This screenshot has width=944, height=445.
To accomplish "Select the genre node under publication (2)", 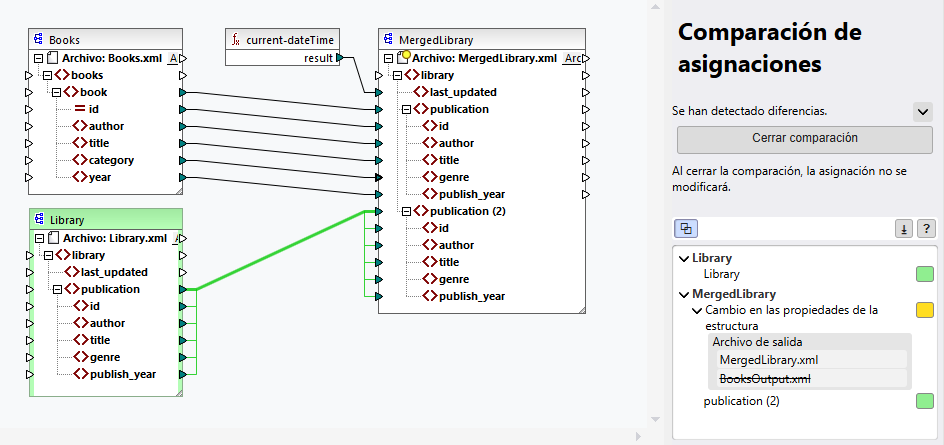I will coord(454,279).
